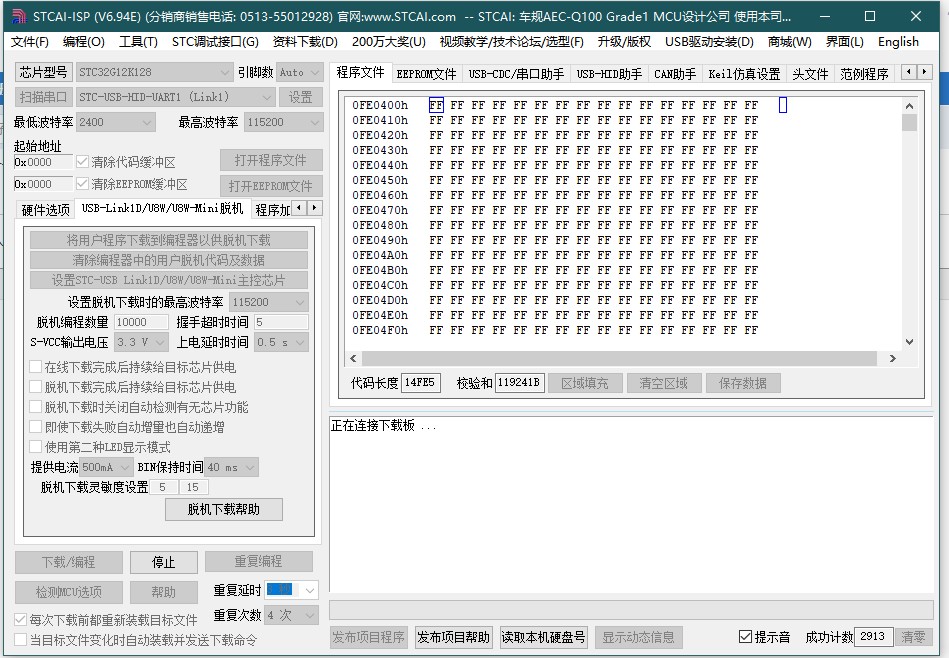Click the 下载/编程 button
Screen dimensions: 949x658
click(68, 562)
